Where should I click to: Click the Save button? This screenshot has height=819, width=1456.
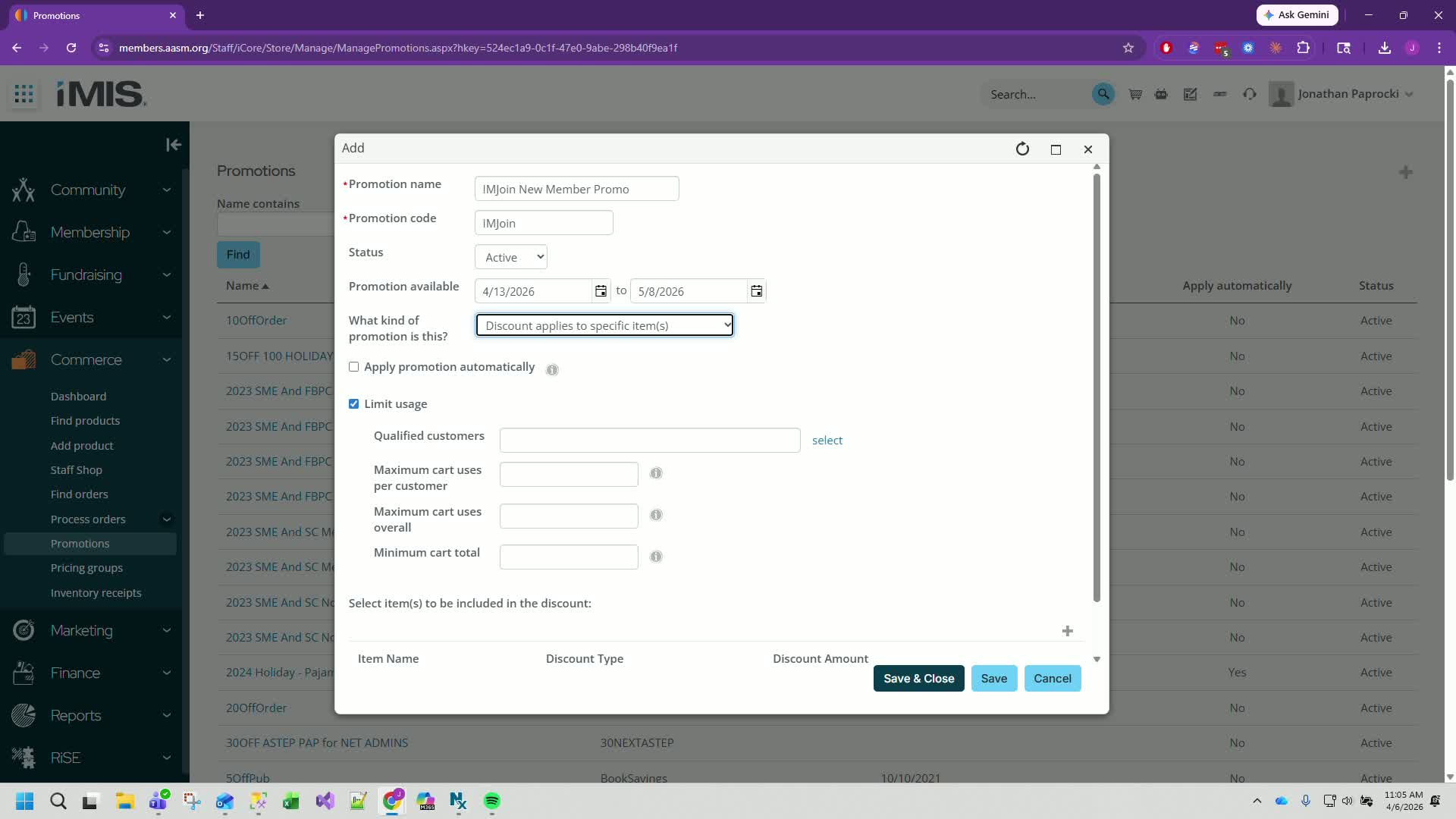pos(993,679)
